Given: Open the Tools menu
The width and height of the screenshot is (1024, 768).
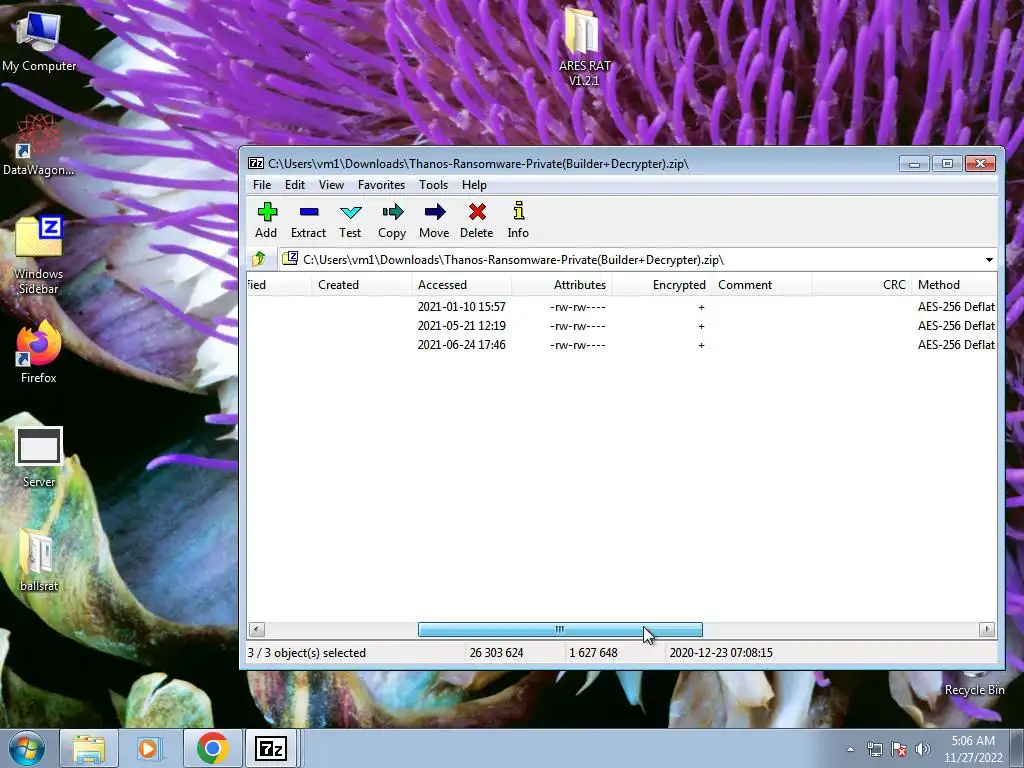Looking at the screenshot, I should pos(434,185).
